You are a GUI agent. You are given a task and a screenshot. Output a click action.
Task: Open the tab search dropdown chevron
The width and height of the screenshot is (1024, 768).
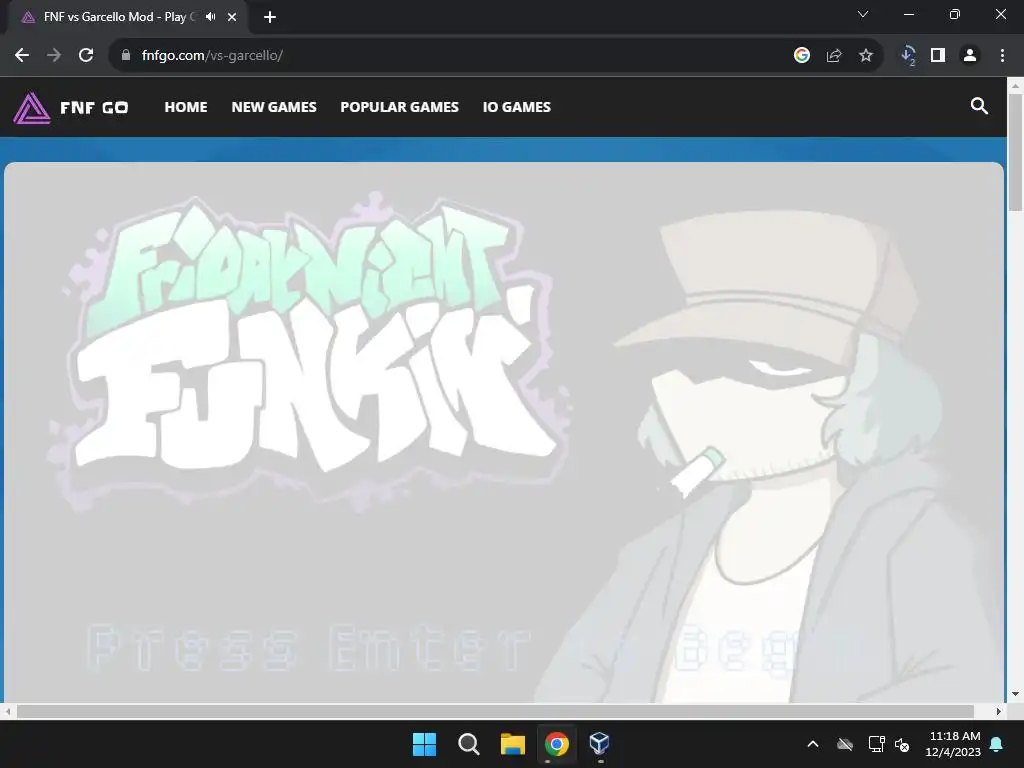click(863, 14)
